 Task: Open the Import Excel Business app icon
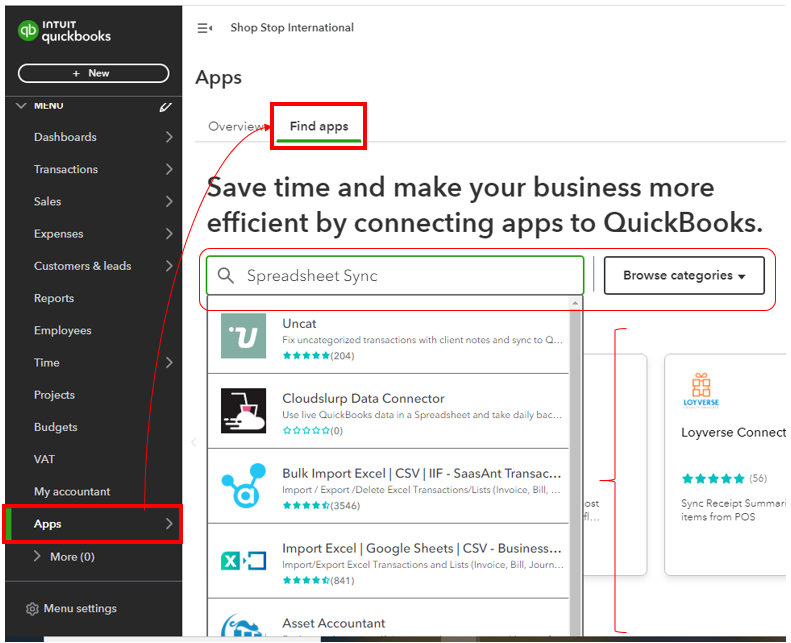coord(244,561)
